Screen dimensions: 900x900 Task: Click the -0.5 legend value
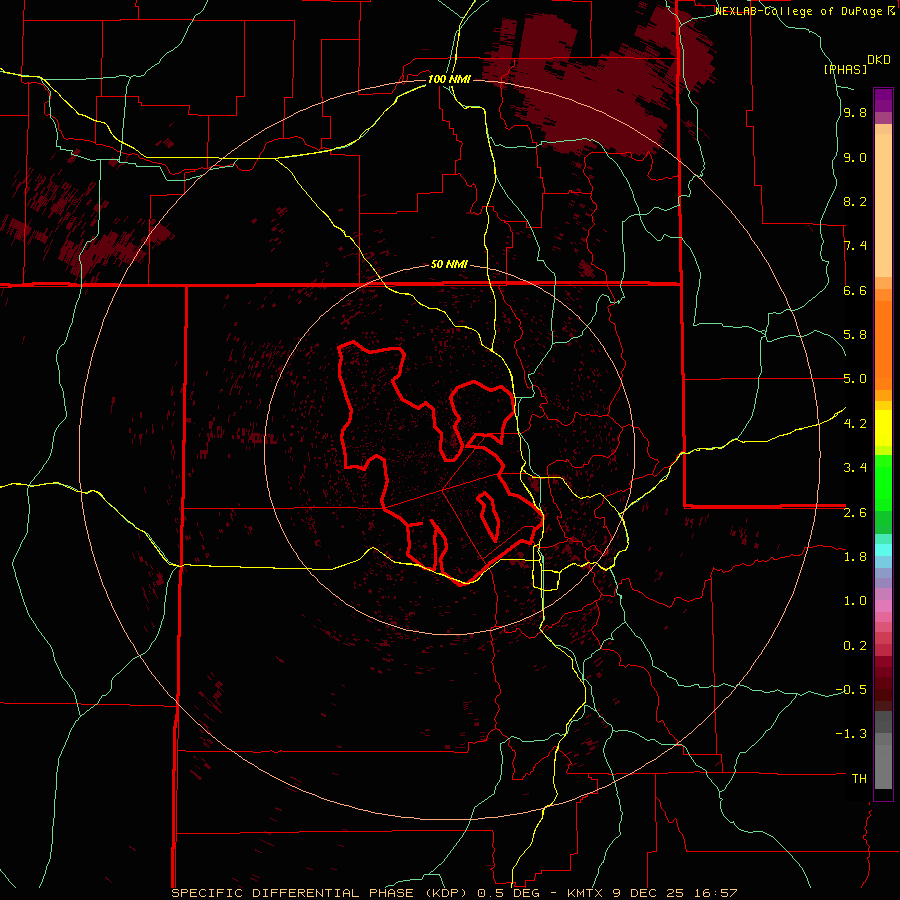[x=851, y=689]
